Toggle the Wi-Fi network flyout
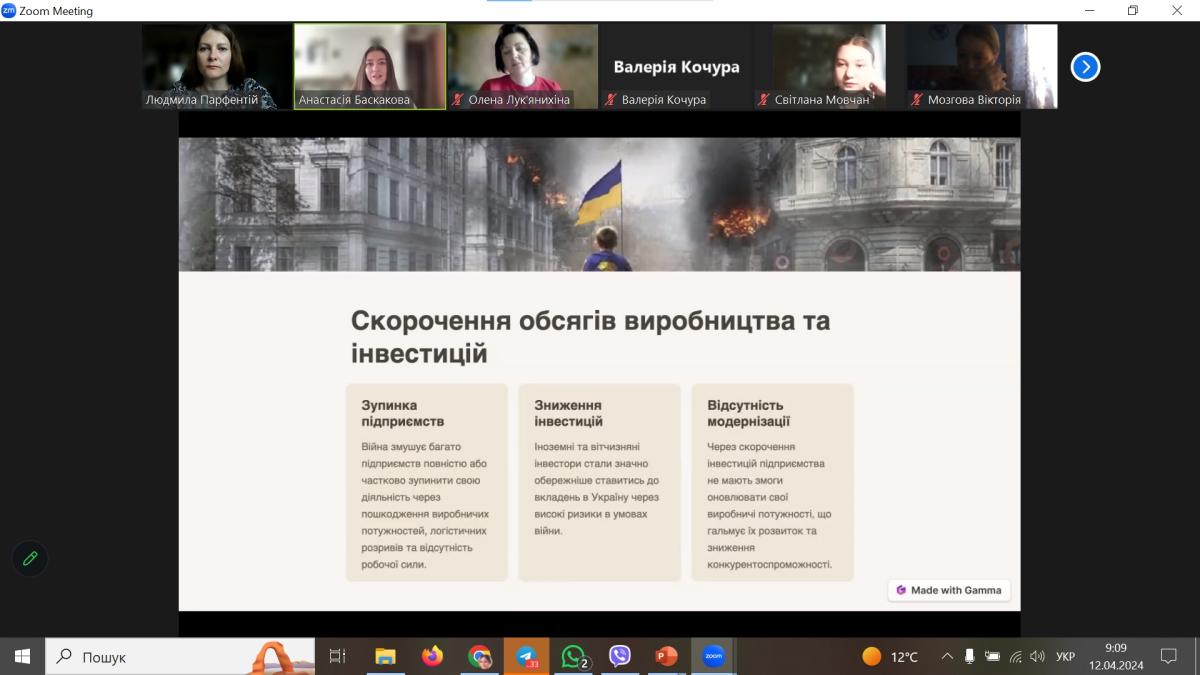 click(x=1016, y=657)
